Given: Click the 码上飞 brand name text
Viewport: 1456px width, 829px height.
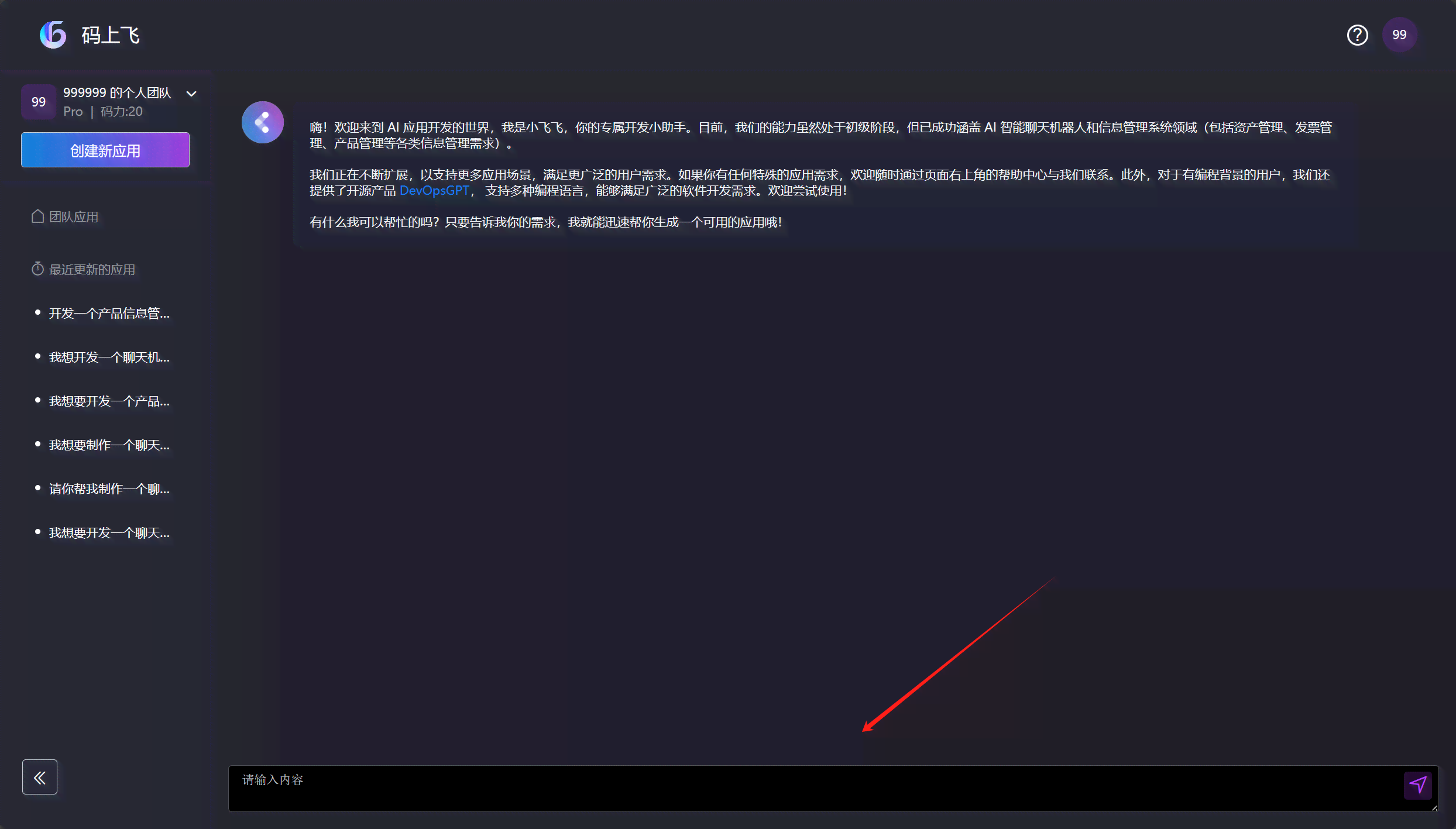Looking at the screenshot, I should [x=111, y=36].
